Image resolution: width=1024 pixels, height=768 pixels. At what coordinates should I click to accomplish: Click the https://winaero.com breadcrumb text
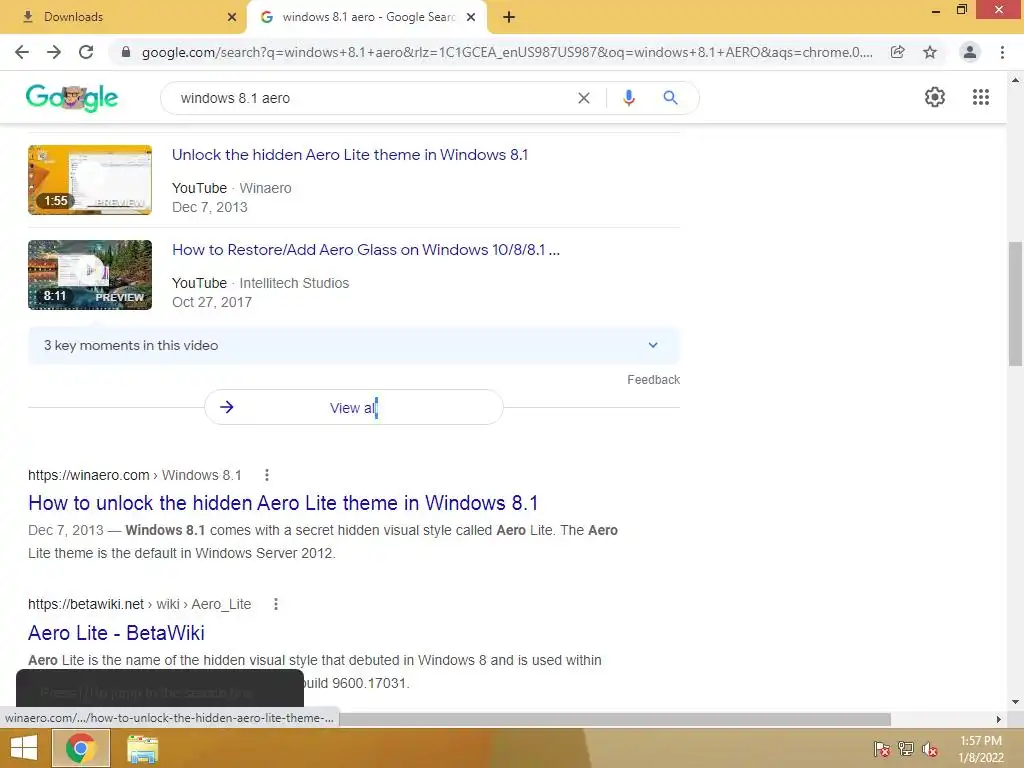pyautogui.click(x=88, y=475)
